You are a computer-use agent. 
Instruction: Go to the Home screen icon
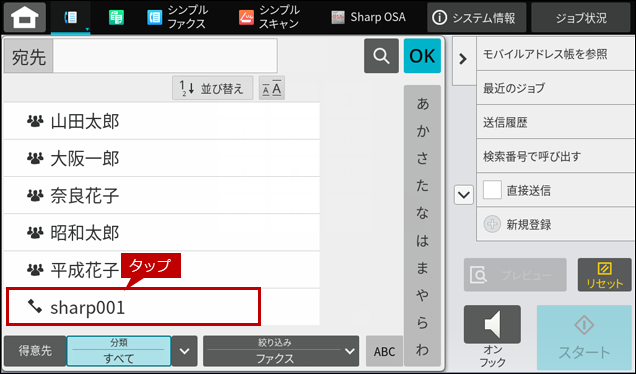pos(25,17)
